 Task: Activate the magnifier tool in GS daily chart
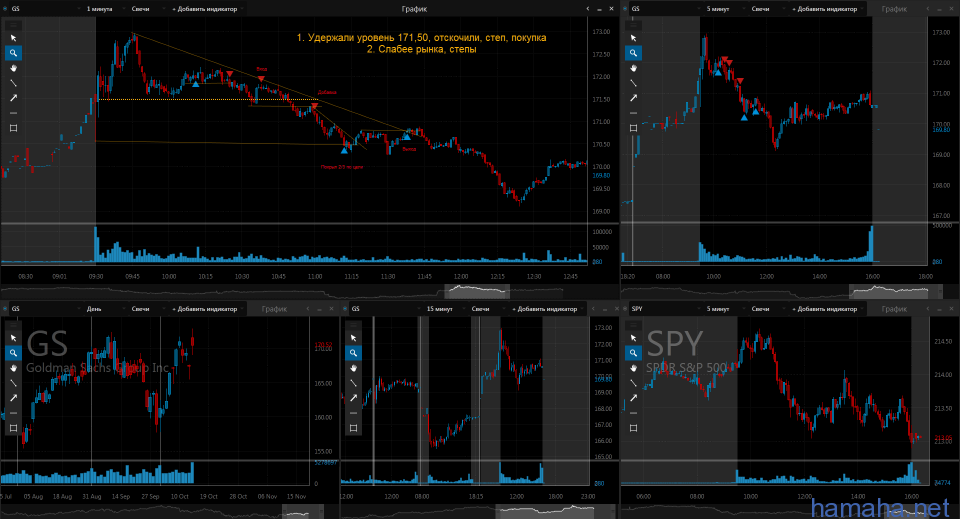pyautogui.click(x=13, y=353)
